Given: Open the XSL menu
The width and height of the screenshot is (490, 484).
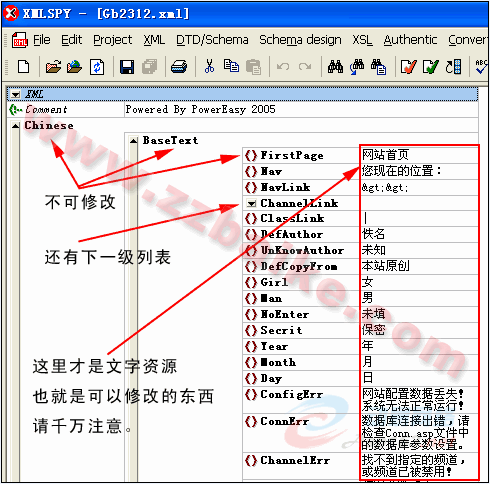Looking at the screenshot, I should point(362,40).
